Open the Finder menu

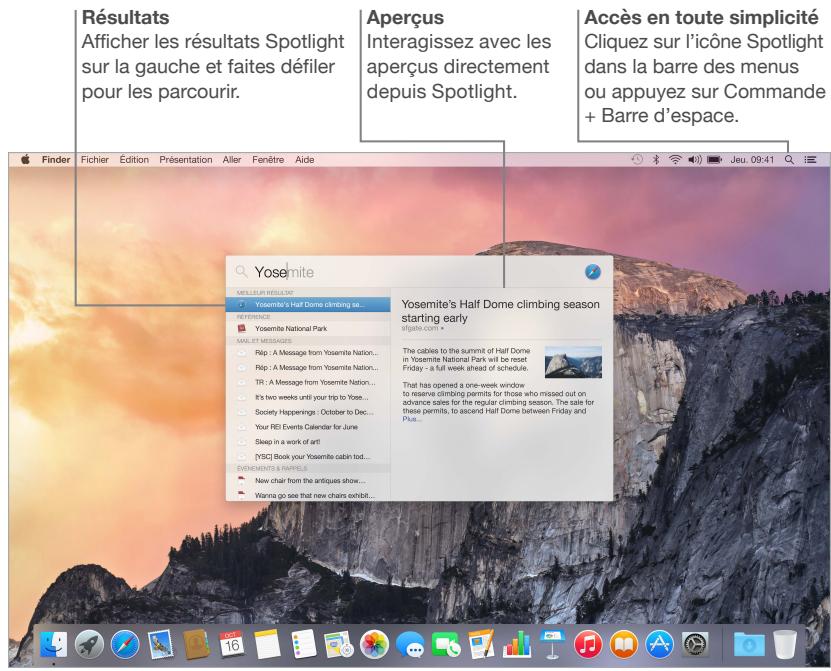[x=56, y=160]
